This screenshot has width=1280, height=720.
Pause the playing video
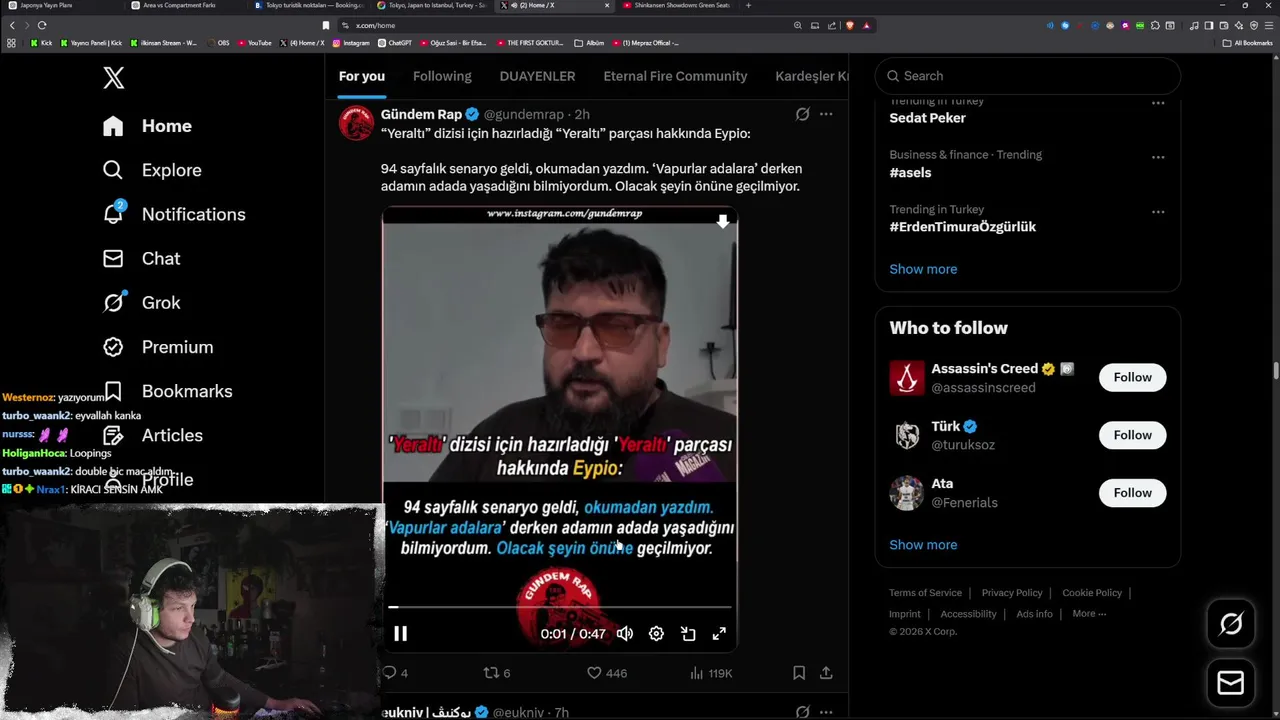(x=400, y=633)
